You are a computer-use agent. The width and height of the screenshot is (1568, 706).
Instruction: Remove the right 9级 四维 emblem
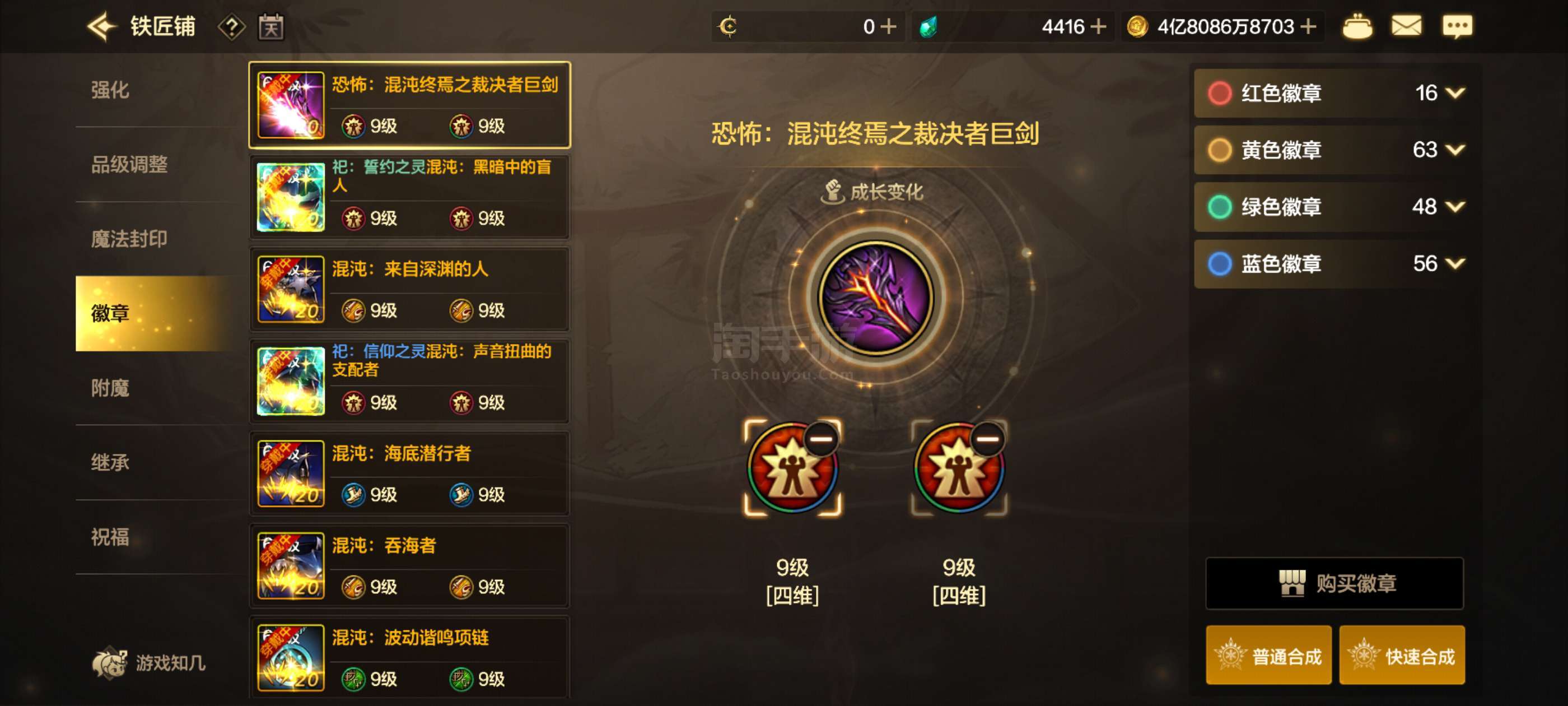(987, 439)
